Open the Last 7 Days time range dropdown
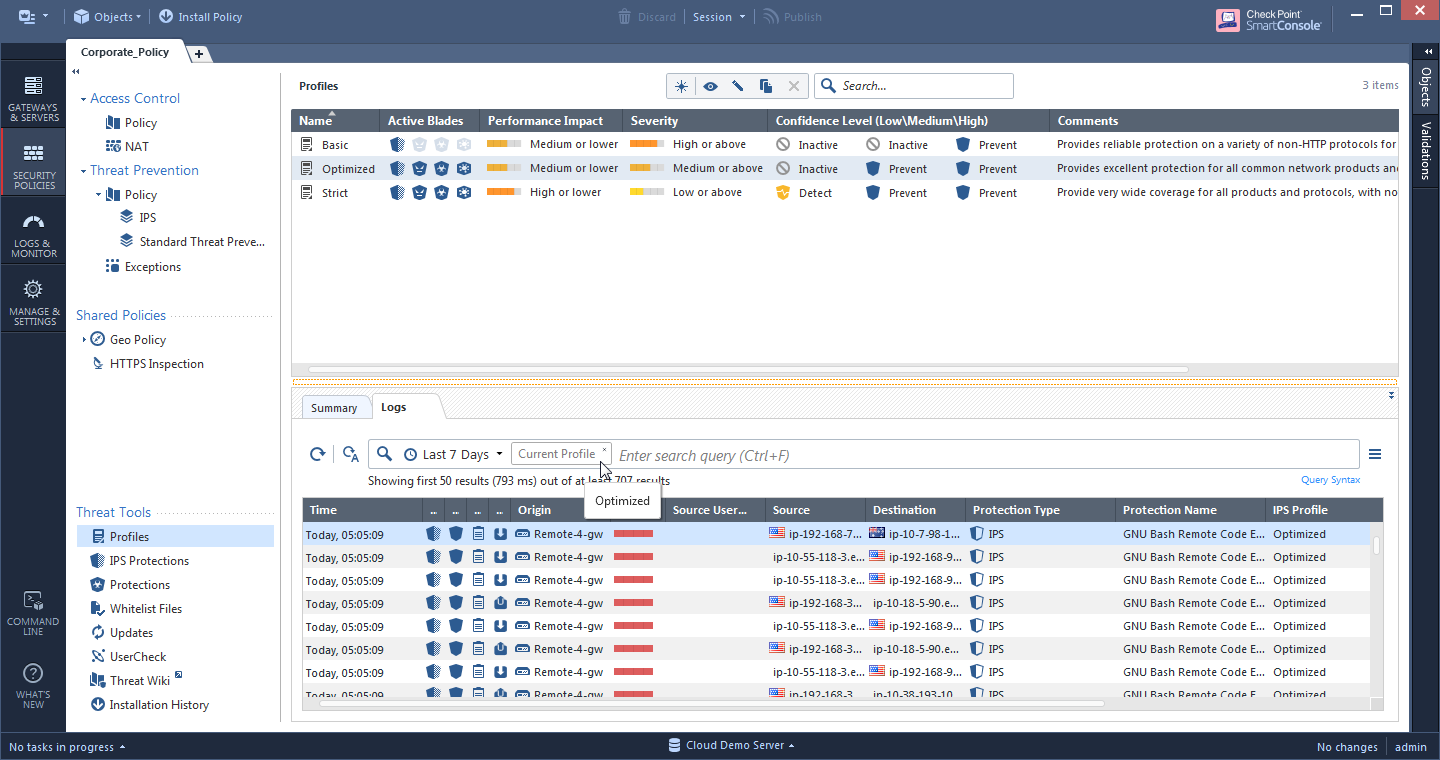Screen dimensions: 1440x760 [x=453, y=454]
